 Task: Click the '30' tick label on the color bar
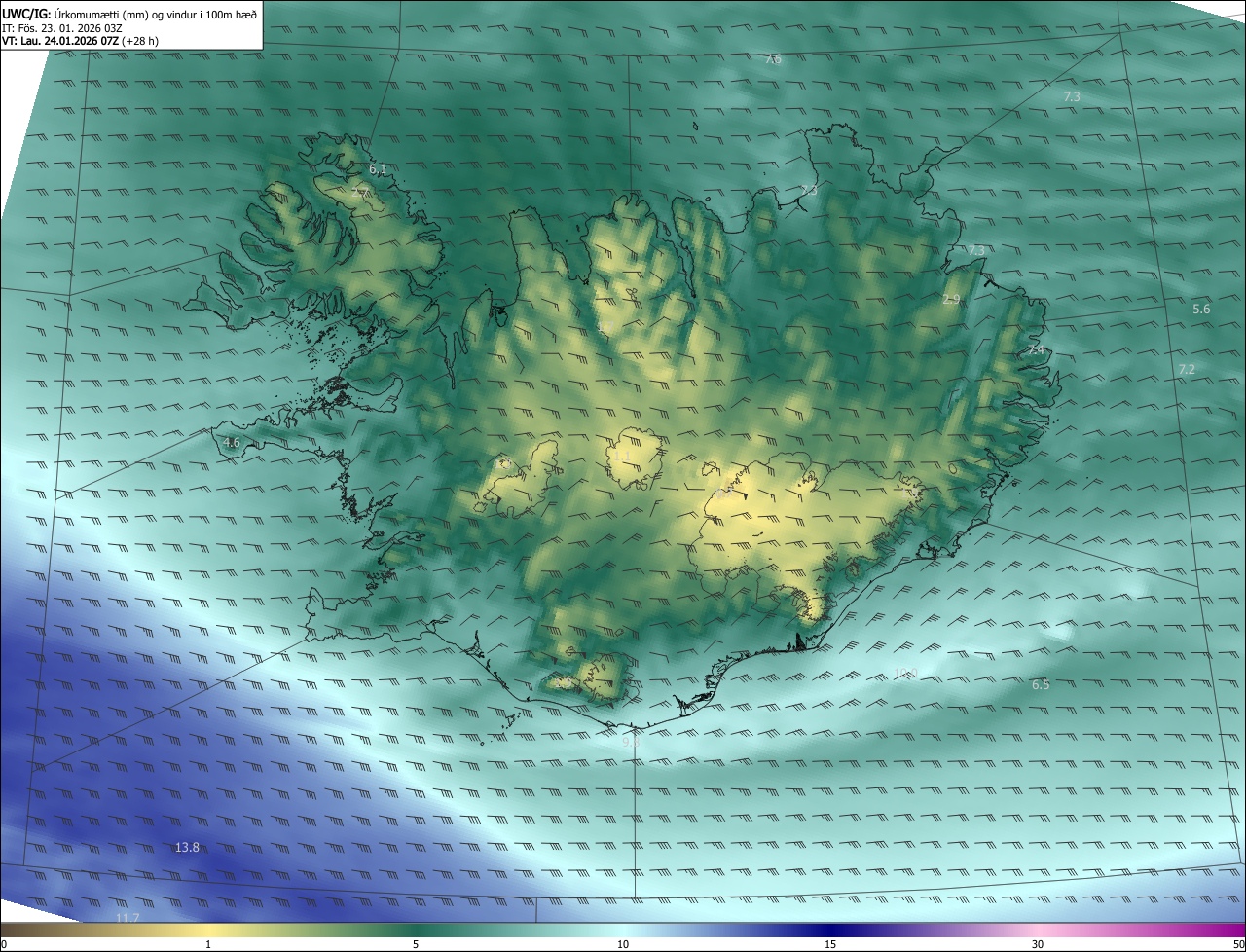[x=1038, y=944]
